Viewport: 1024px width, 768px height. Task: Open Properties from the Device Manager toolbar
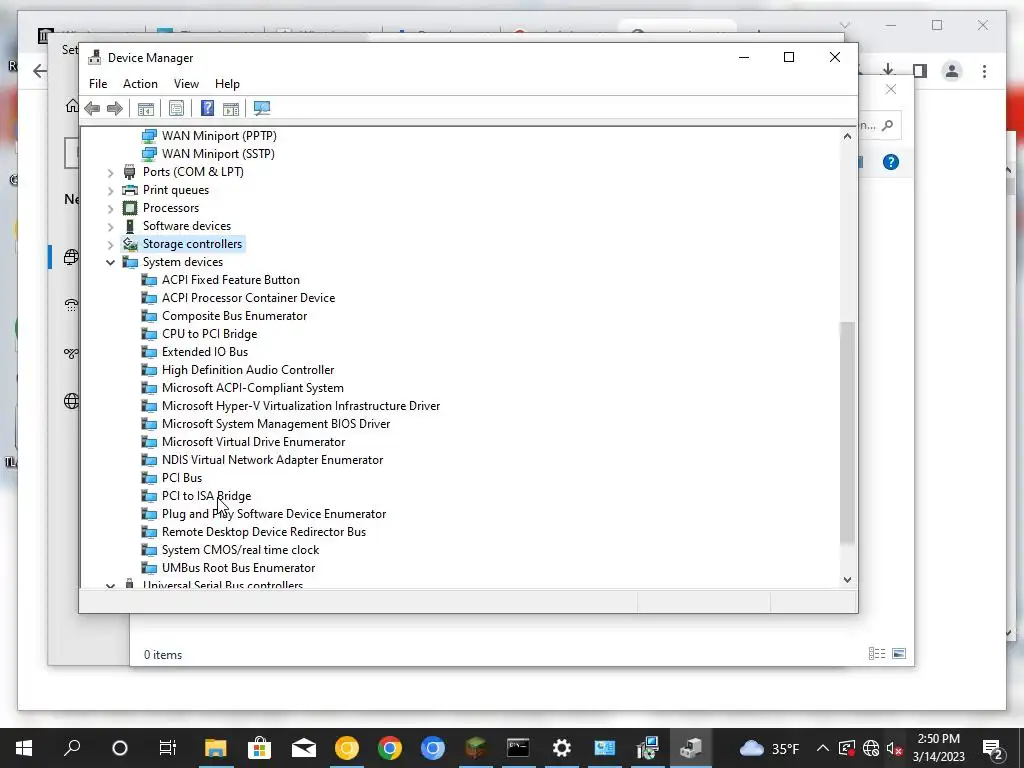click(176, 108)
